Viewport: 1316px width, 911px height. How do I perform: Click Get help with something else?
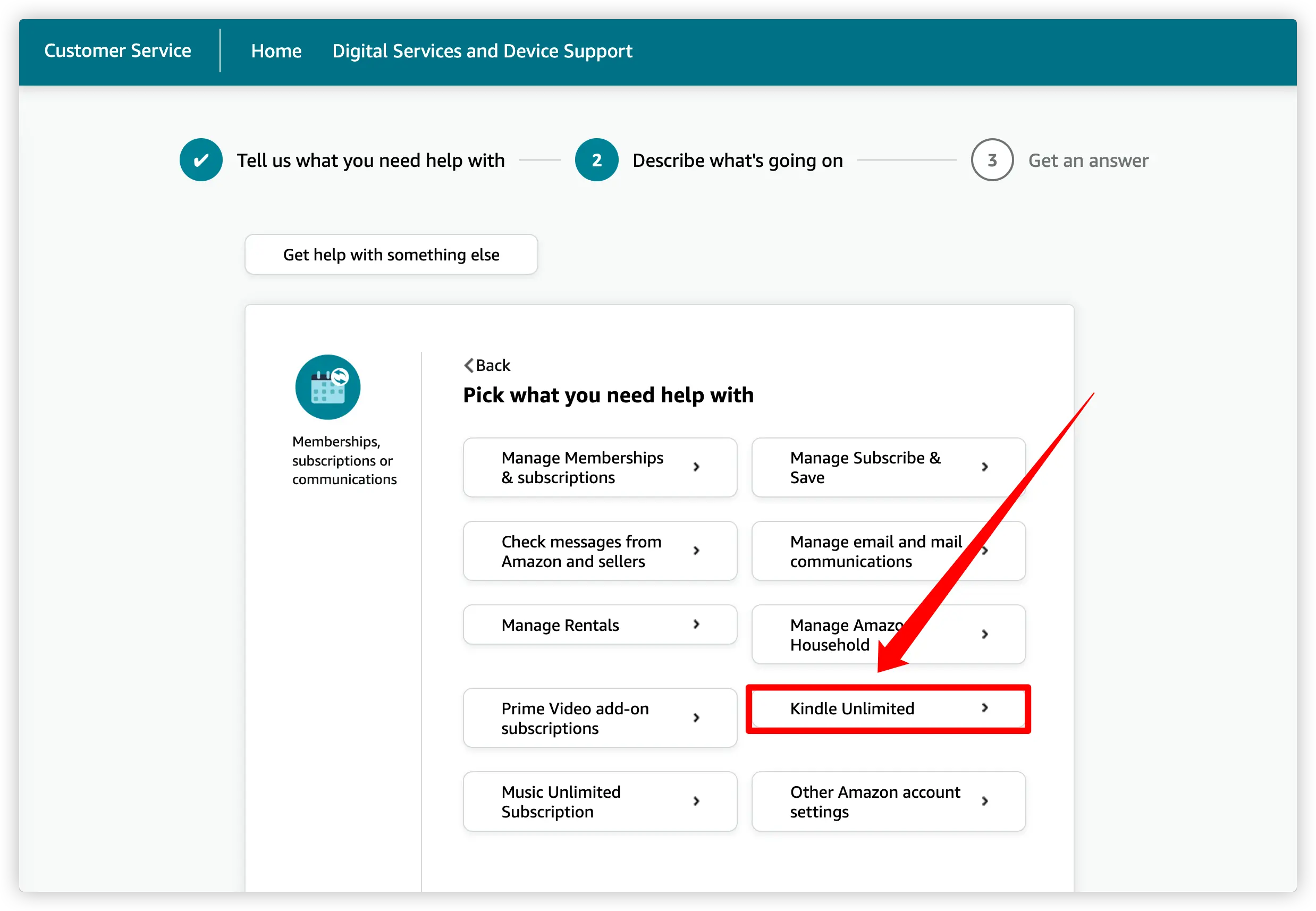(391, 255)
